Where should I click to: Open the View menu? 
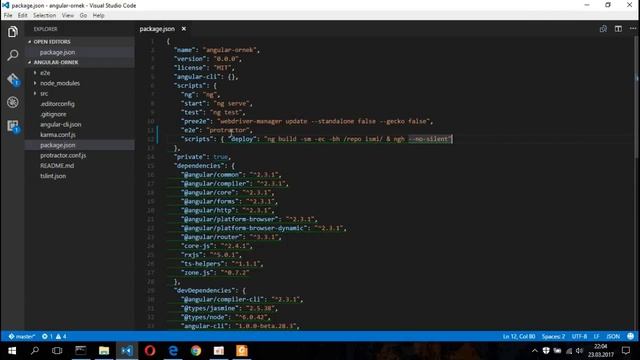pyautogui.click(x=68, y=16)
